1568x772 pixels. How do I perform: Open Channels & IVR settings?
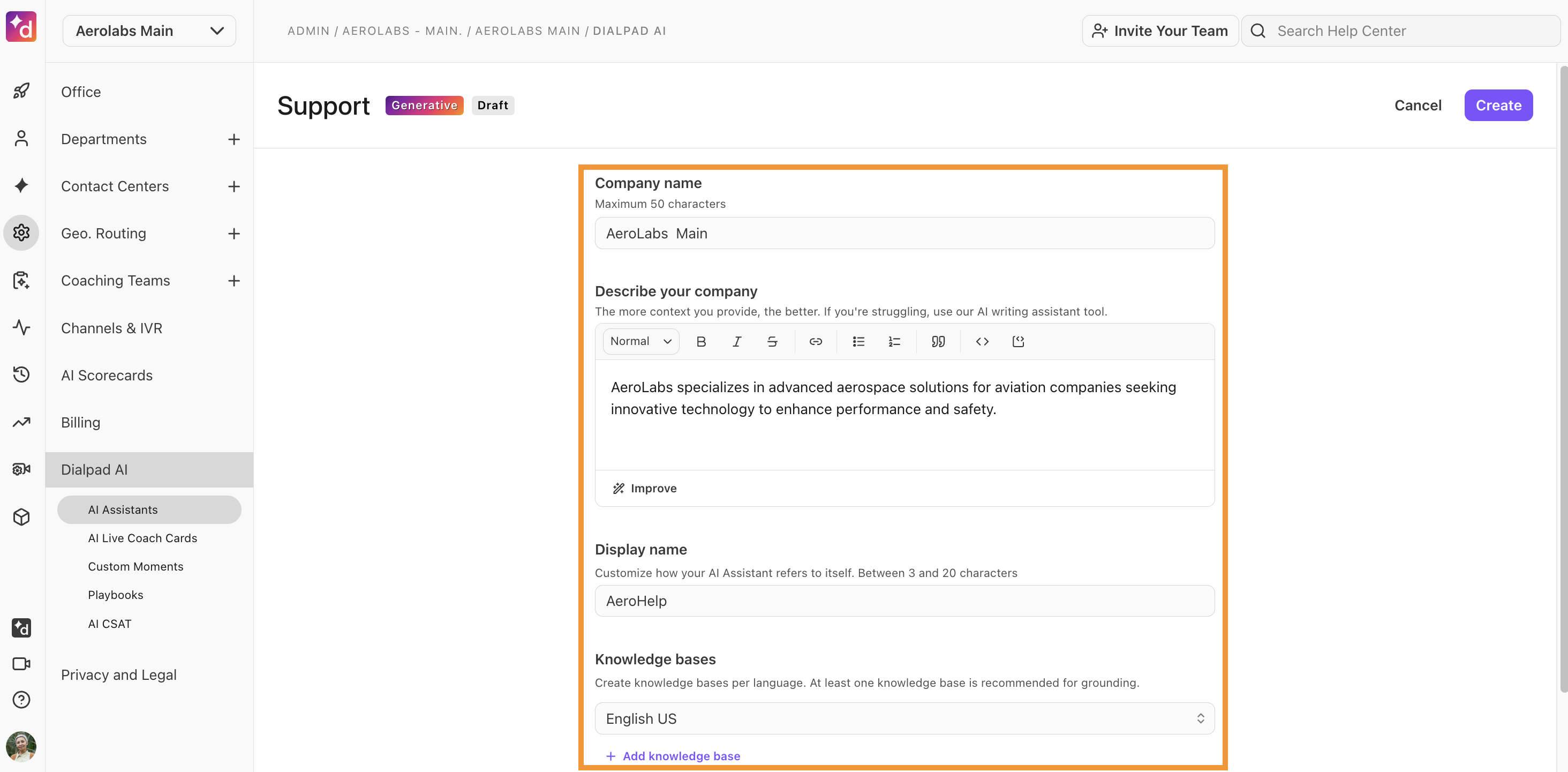point(111,328)
